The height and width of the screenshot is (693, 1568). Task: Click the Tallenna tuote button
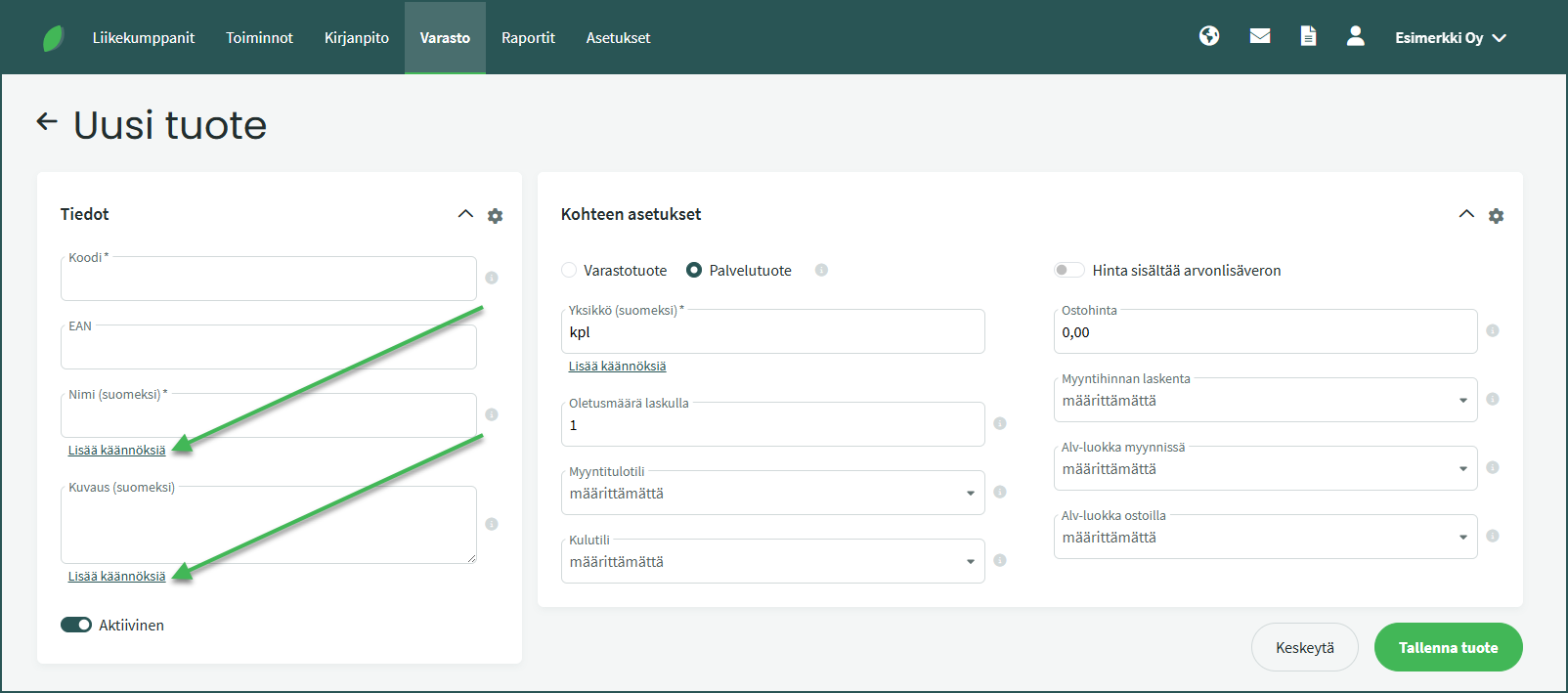tap(1448, 647)
